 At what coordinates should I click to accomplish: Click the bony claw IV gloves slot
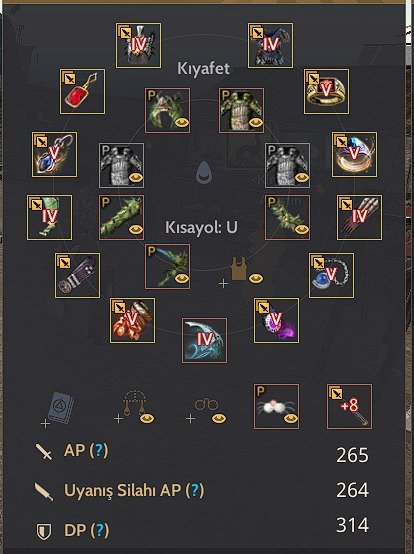(360, 217)
